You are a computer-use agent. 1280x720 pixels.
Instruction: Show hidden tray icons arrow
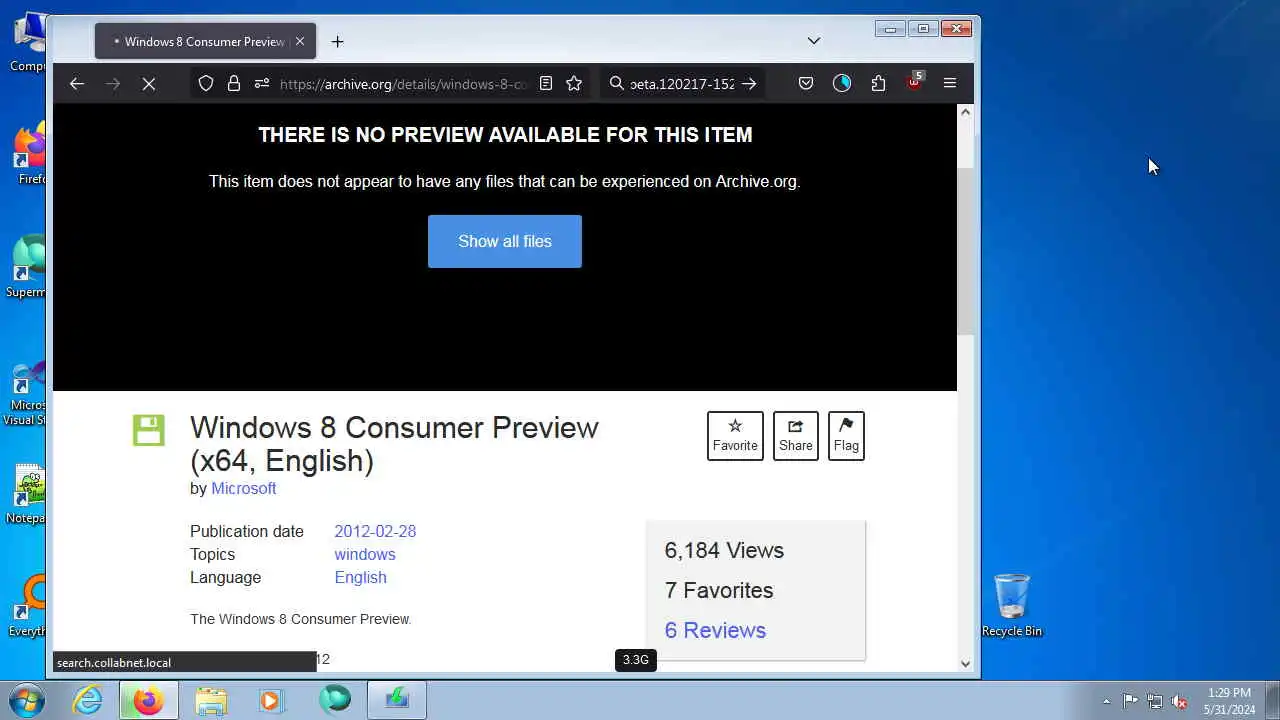pos(1106,701)
